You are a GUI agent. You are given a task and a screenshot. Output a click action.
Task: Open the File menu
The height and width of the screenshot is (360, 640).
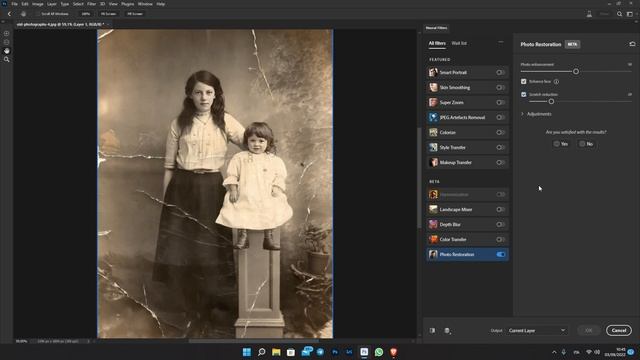[14, 4]
